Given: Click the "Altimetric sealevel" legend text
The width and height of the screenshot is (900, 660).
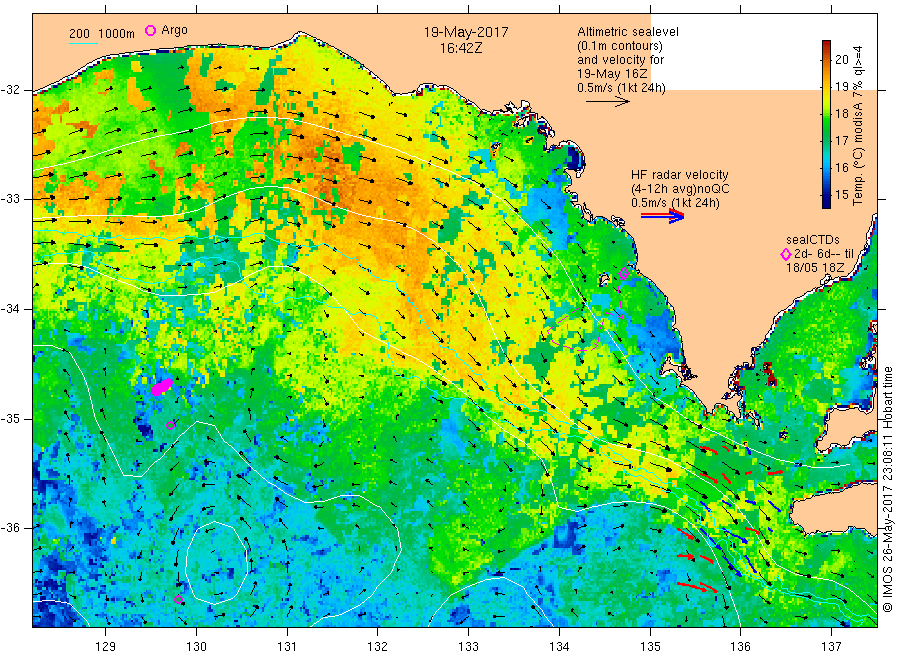Looking at the screenshot, I should click(x=628, y=32).
